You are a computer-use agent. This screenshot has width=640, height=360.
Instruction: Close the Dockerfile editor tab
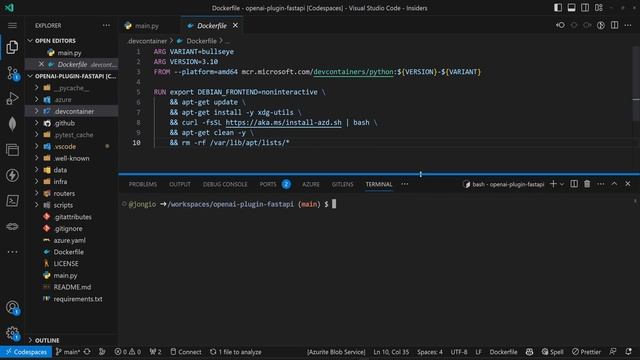235,25
